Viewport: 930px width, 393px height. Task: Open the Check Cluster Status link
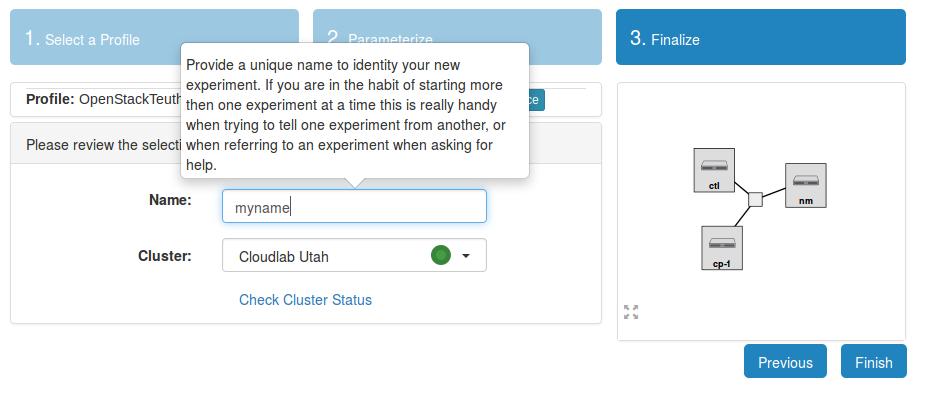pos(305,300)
